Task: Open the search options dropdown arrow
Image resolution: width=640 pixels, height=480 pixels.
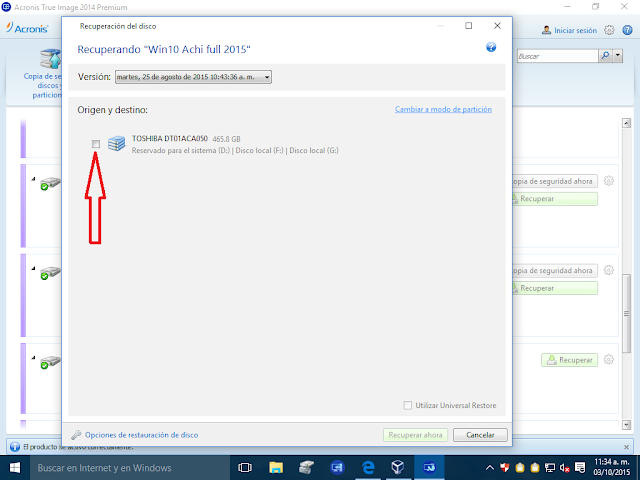Action: [x=618, y=56]
